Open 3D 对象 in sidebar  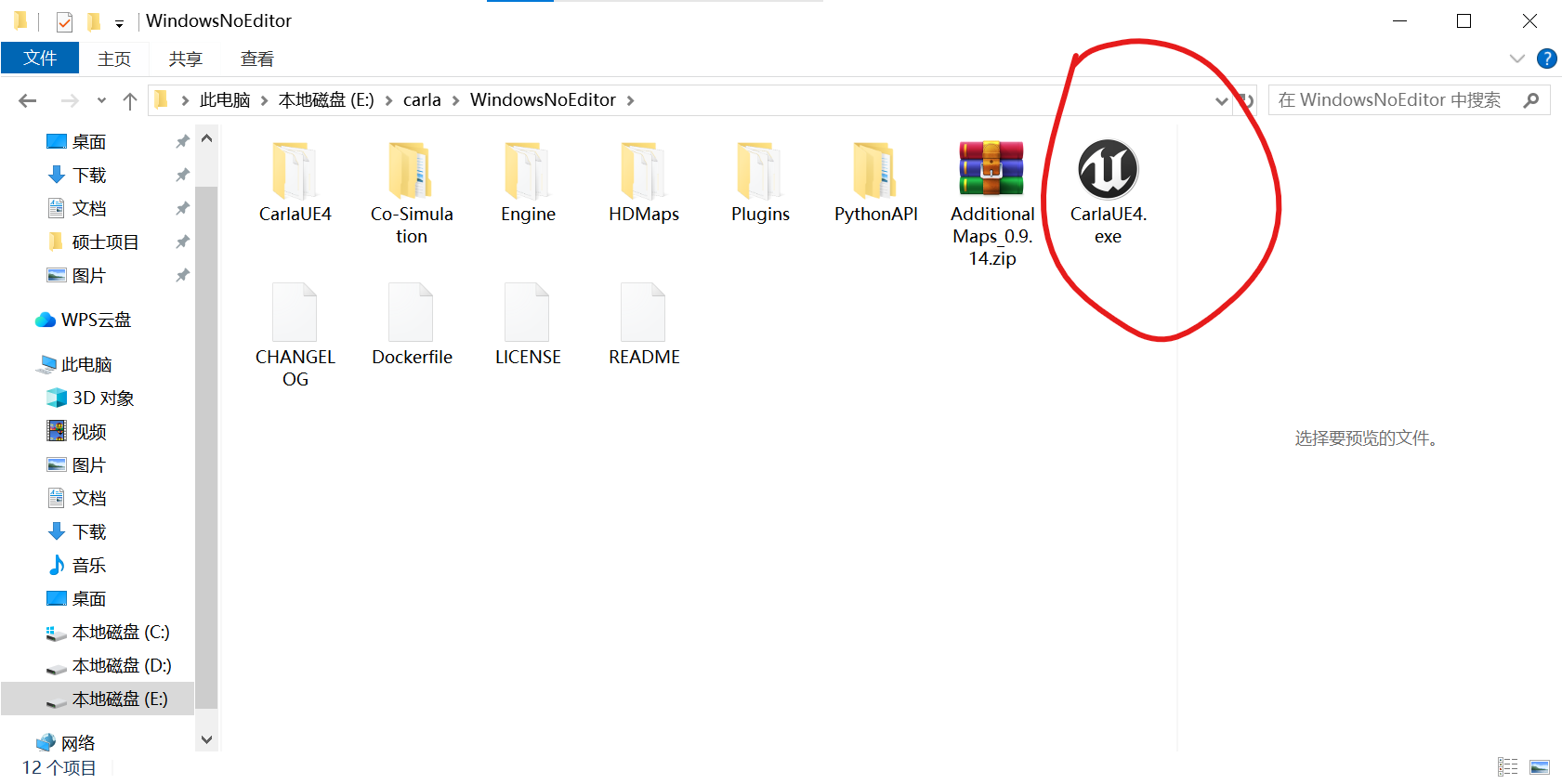coord(90,398)
